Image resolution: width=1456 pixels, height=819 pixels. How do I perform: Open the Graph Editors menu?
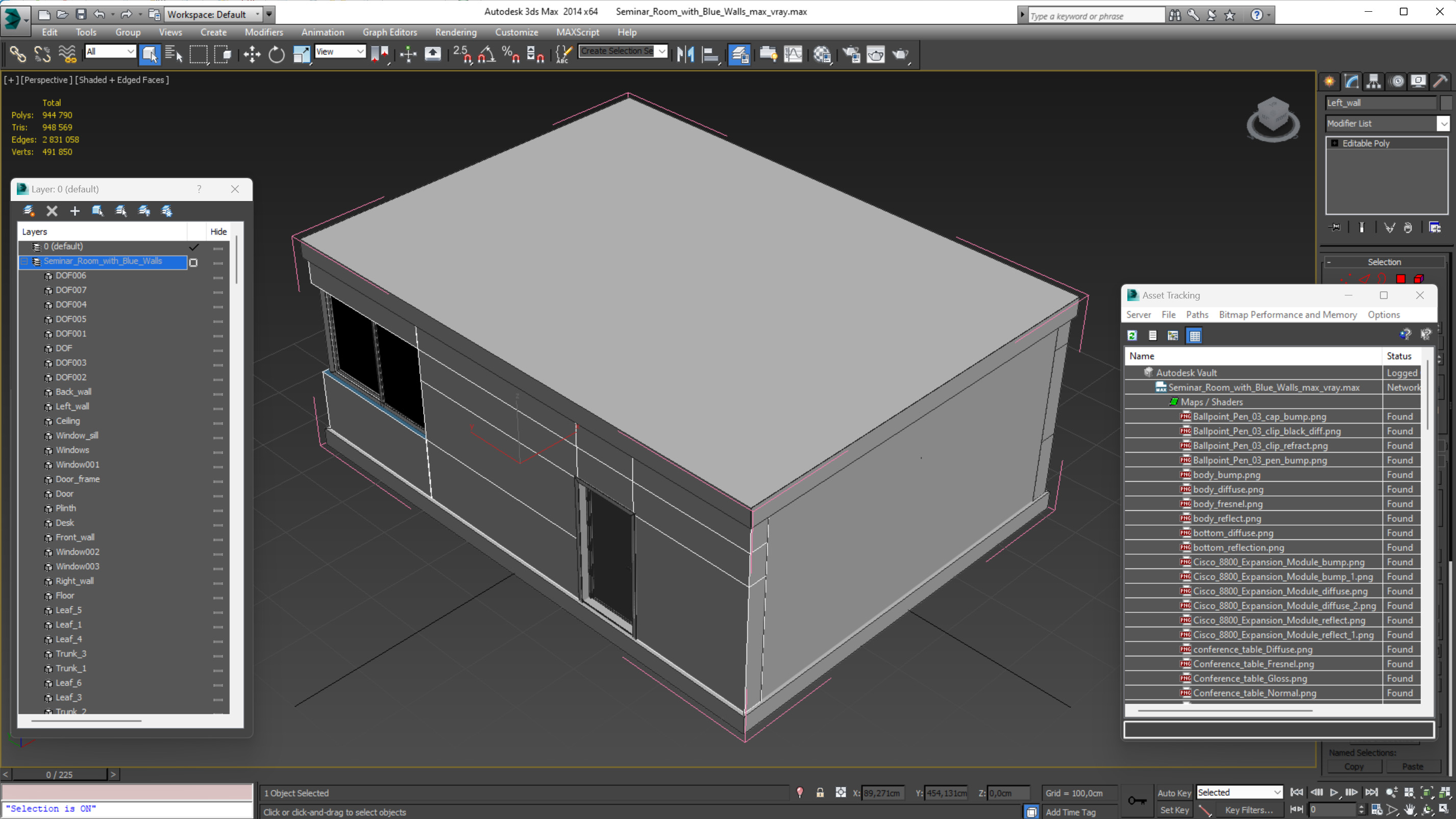[389, 32]
